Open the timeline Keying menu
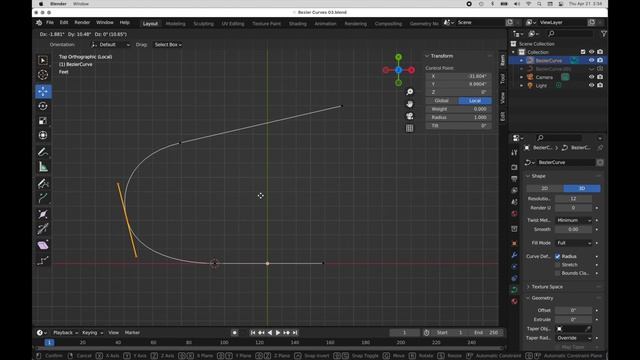 click(x=92, y=333)
